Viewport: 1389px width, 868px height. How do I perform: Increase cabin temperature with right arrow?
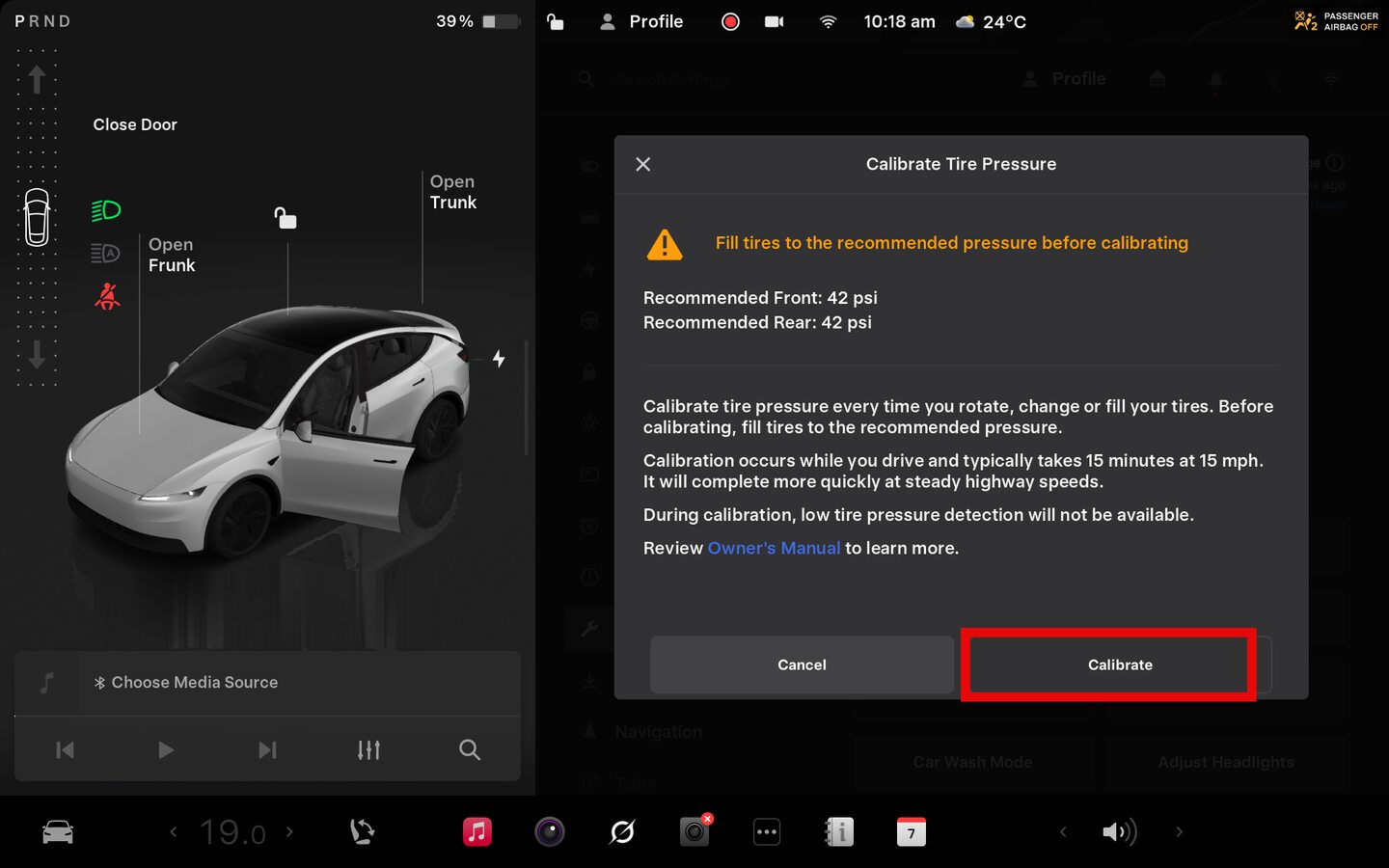(289, 831)
